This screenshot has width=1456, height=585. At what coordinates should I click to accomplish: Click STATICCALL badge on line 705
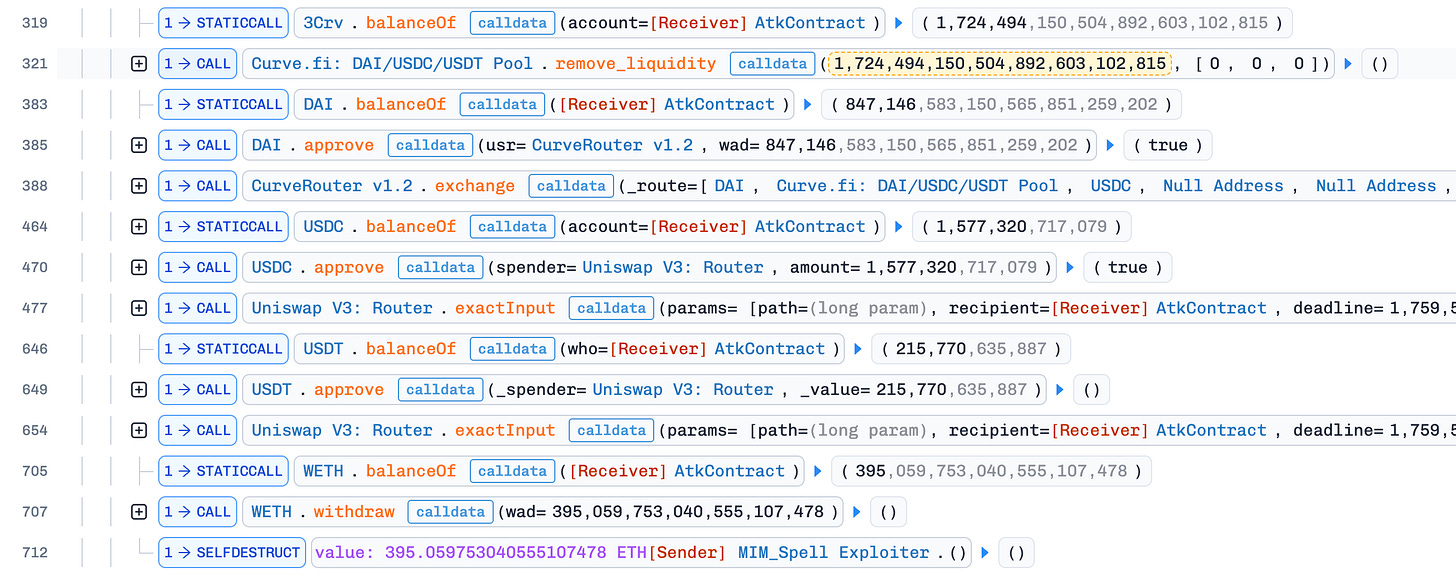pyautogui.click(x=223, y=471)
